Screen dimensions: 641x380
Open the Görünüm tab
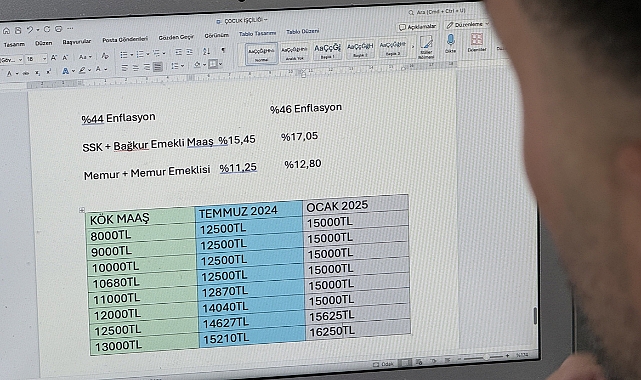coord(216,36)
